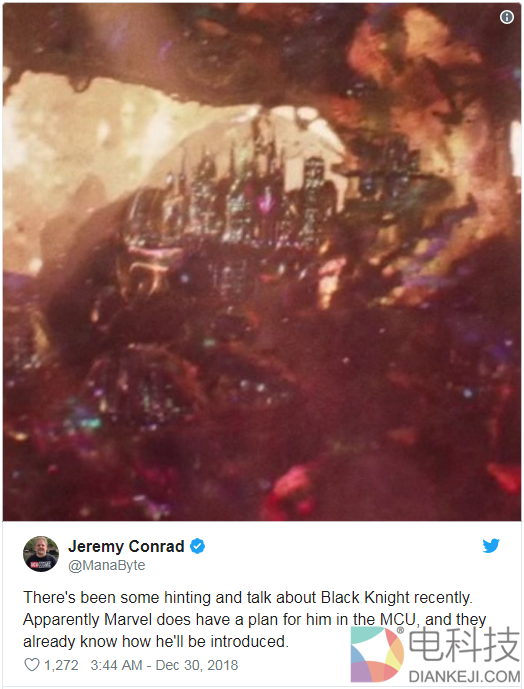Screen dimensions: 524x689
Task: Click the blue verified badge
Action: click(197, 546)
